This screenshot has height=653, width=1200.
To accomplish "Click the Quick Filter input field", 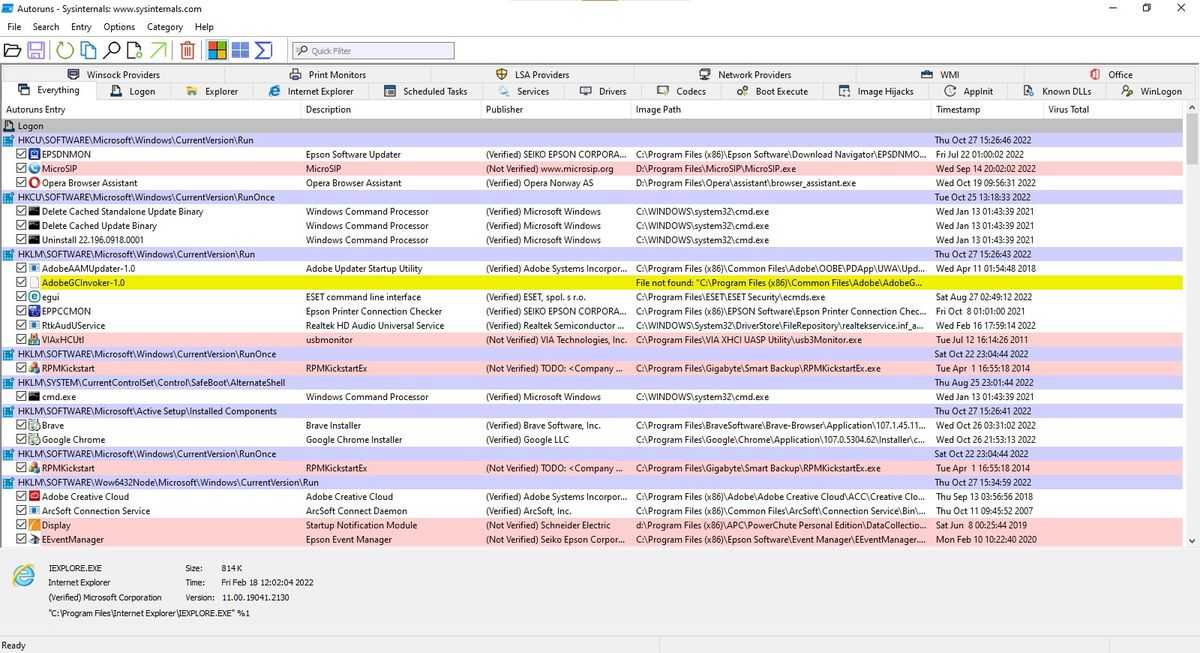I will [x=373, y=50].
